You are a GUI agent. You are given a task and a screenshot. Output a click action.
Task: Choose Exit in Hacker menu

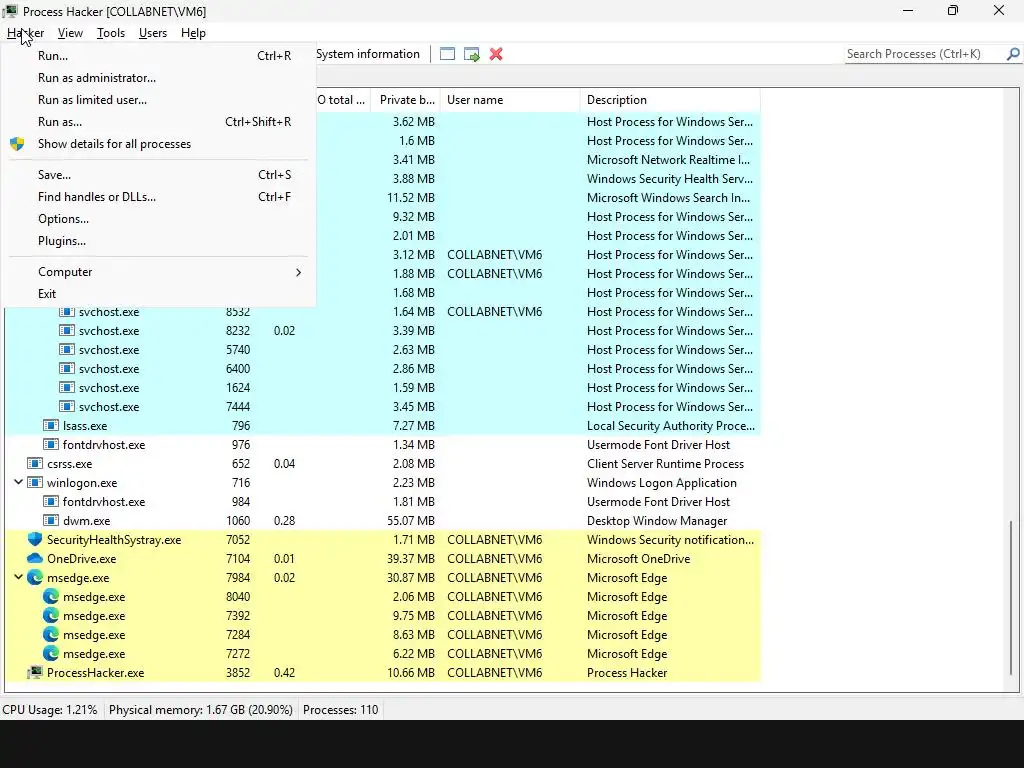pyautogui.click(x=159, y=294)
